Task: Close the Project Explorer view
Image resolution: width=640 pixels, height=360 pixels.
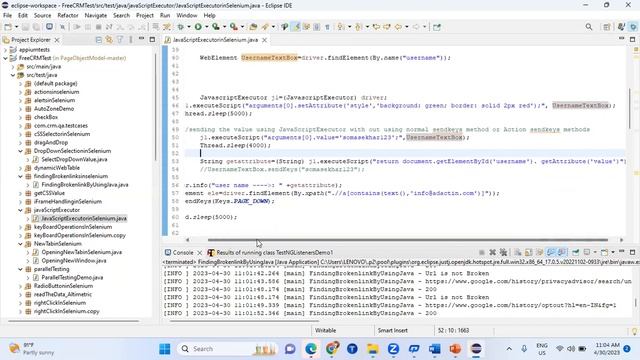Action: click(x=57, y=40)
